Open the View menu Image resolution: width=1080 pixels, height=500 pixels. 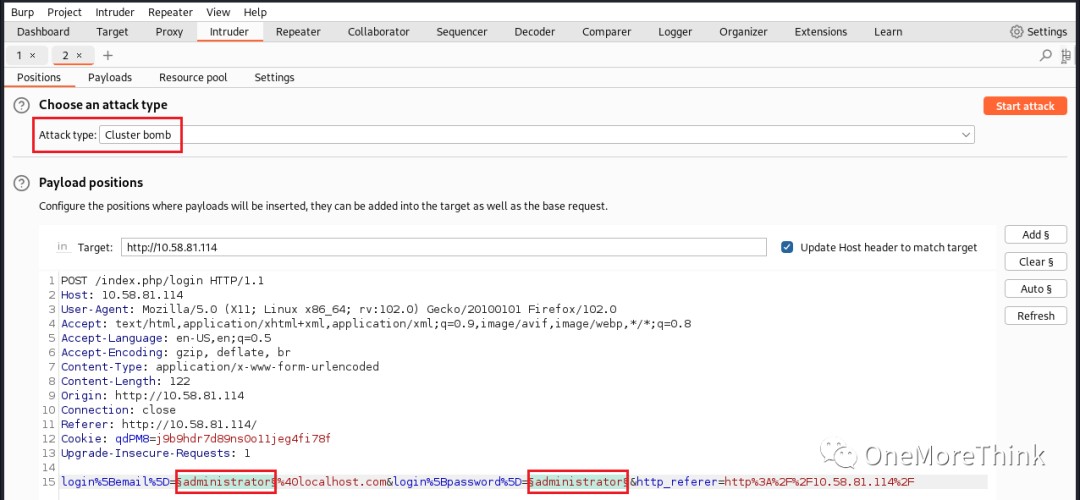(218, 12)
